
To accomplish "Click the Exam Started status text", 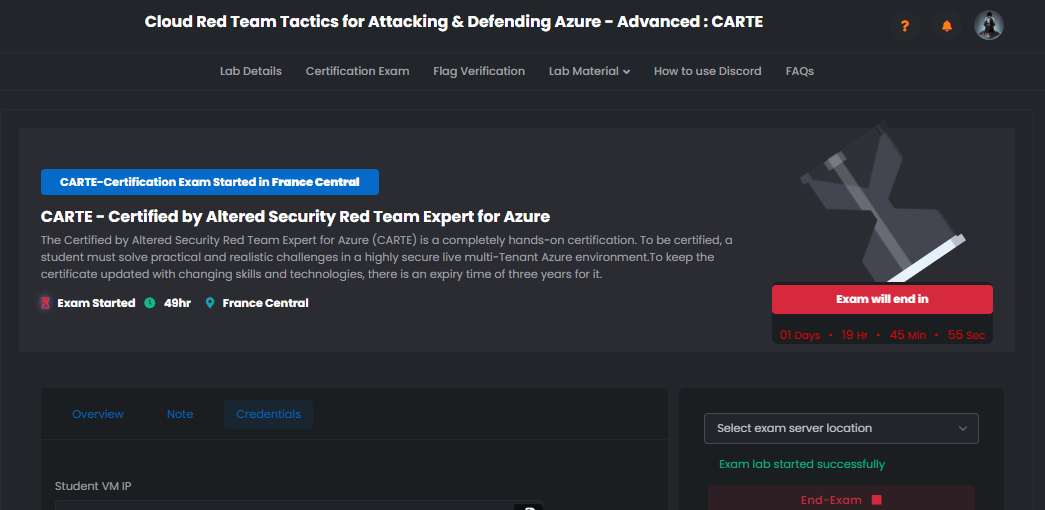I will 96,303.
